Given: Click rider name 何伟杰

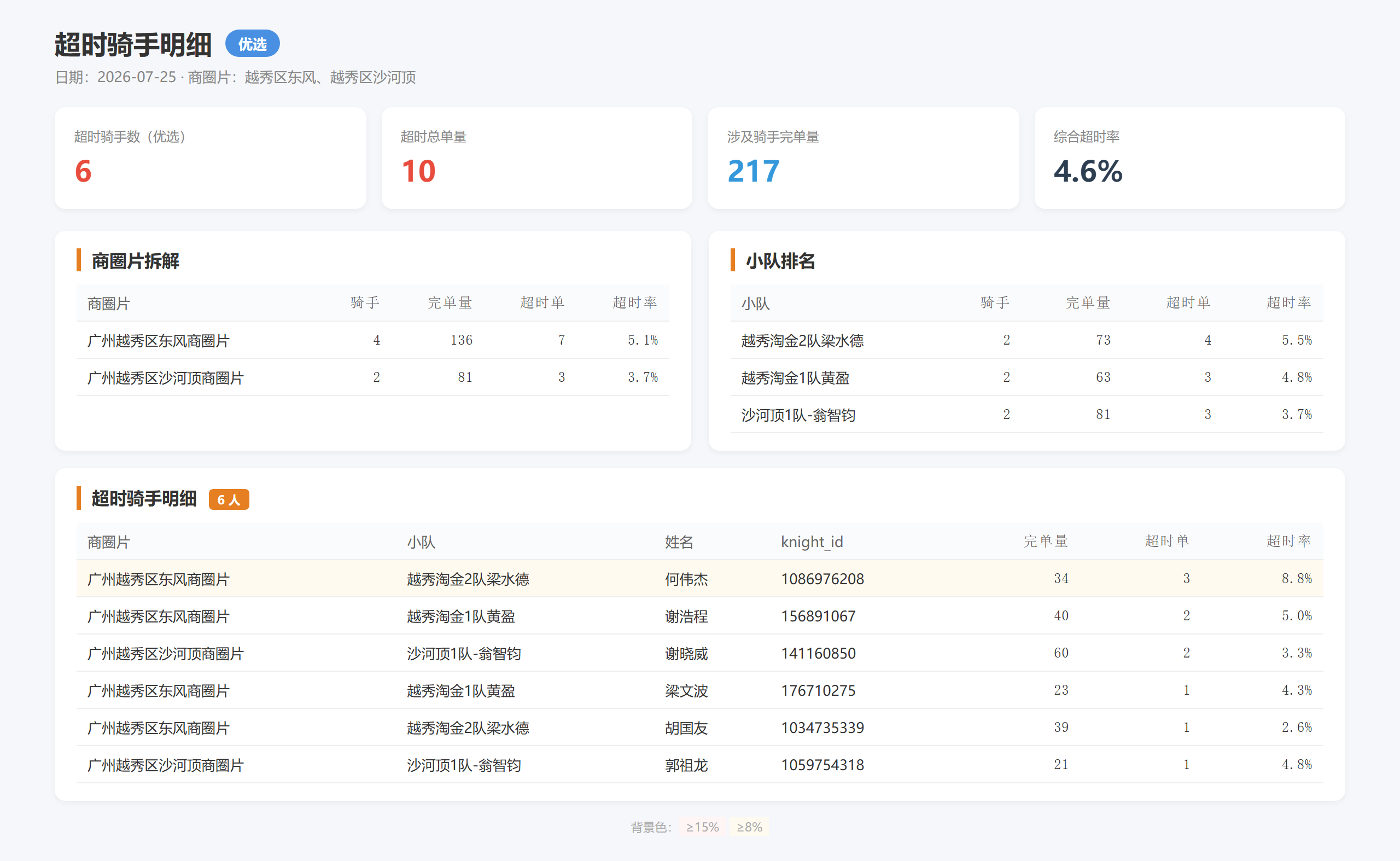Looking at the screenshot, I should coord(687,579).
